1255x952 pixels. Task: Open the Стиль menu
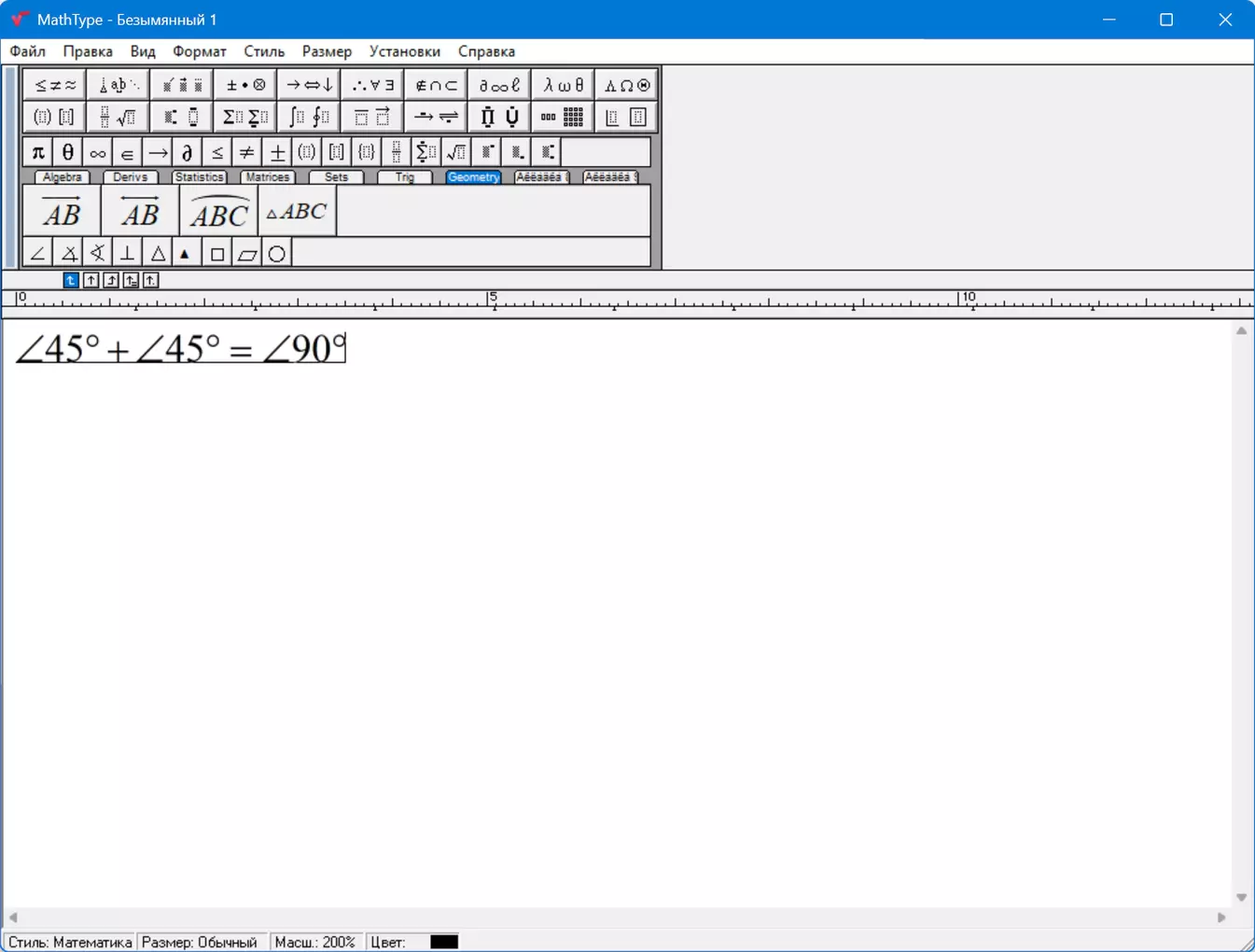pyautogui.click(x=264, y=51)
